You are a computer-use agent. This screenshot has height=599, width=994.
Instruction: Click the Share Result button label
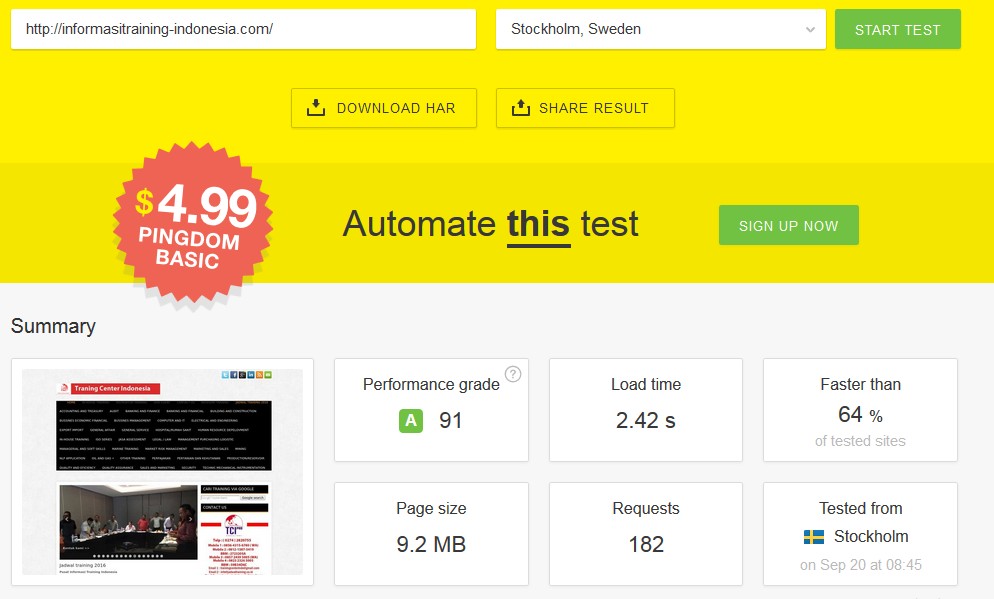[594, 108]
